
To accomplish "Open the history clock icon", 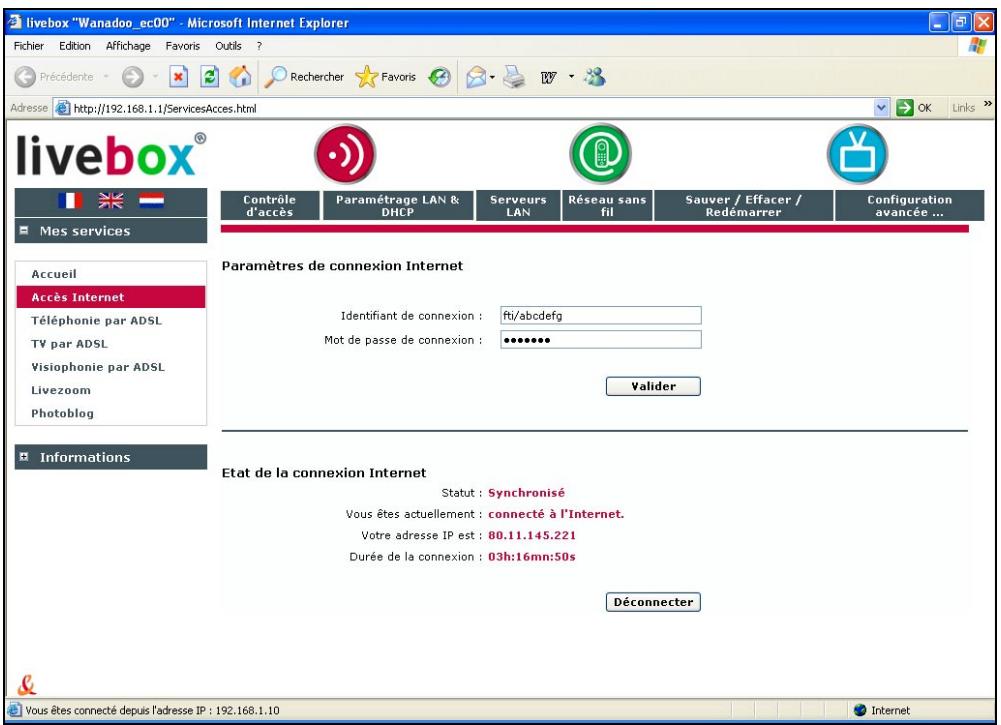I will 439,77.
